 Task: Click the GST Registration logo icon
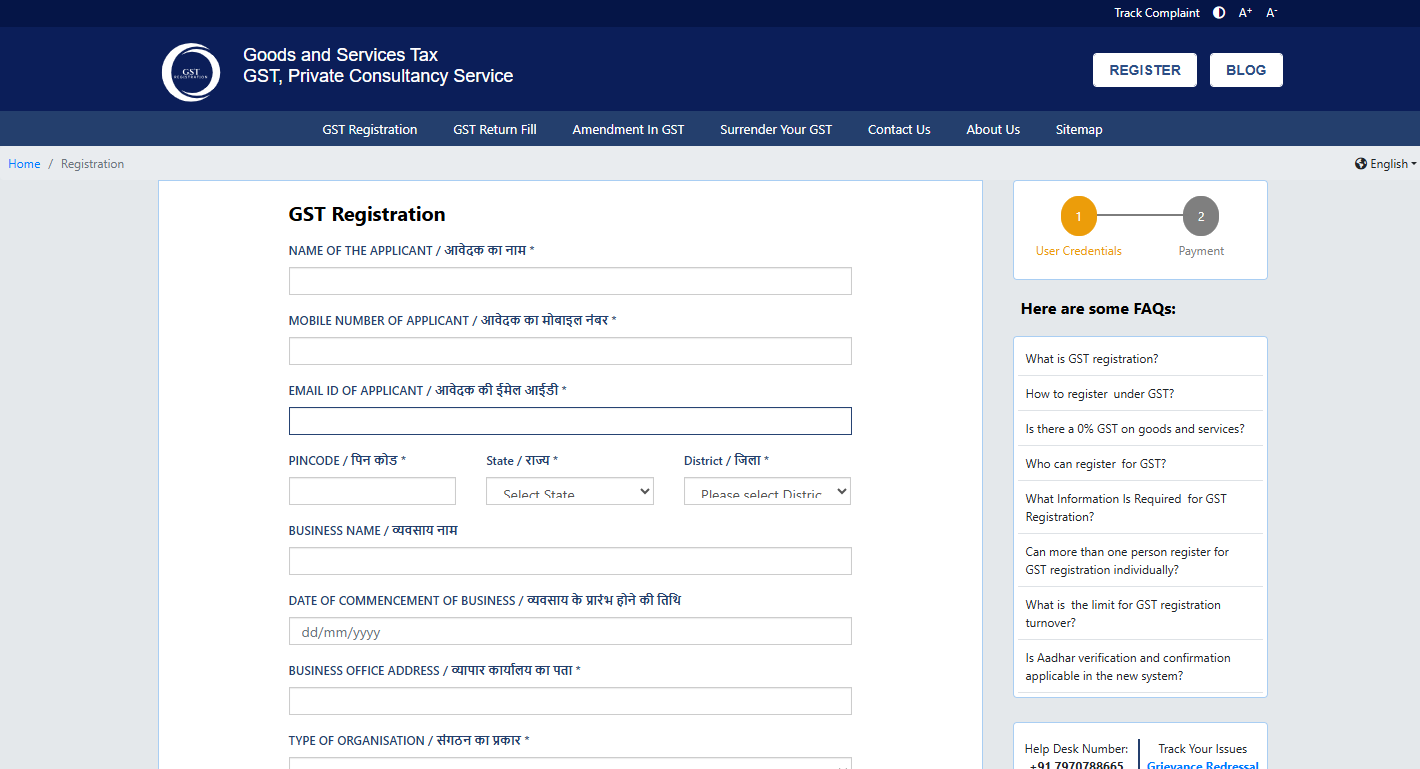[191, 72]
